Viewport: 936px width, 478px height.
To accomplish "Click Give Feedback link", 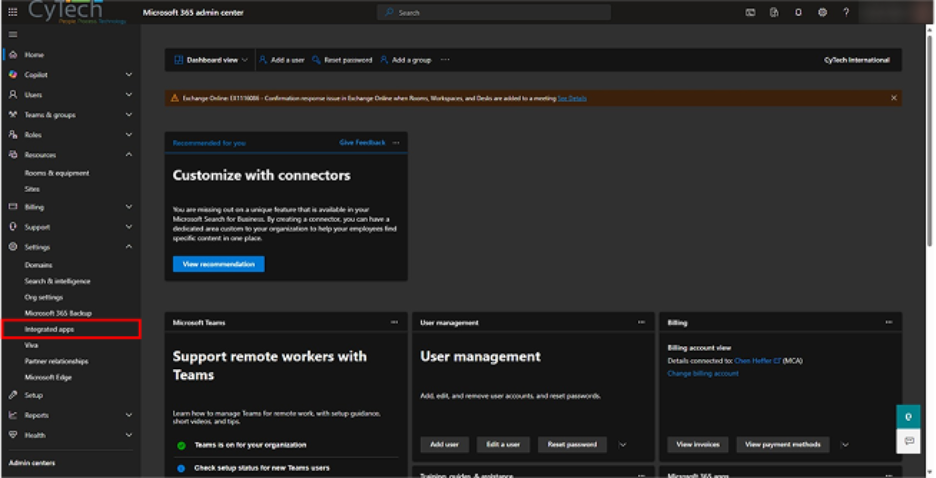I will pyautogui.click(x=362, y=143).
